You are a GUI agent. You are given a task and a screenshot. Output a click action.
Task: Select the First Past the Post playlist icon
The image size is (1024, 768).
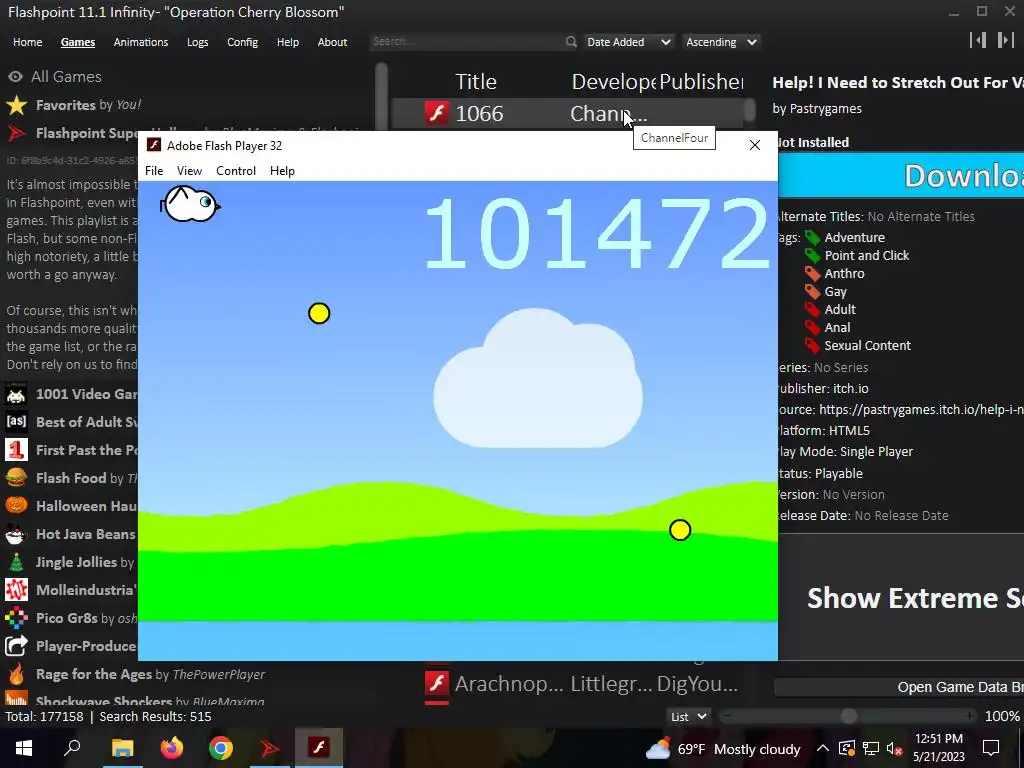click(x=16, y=450)
